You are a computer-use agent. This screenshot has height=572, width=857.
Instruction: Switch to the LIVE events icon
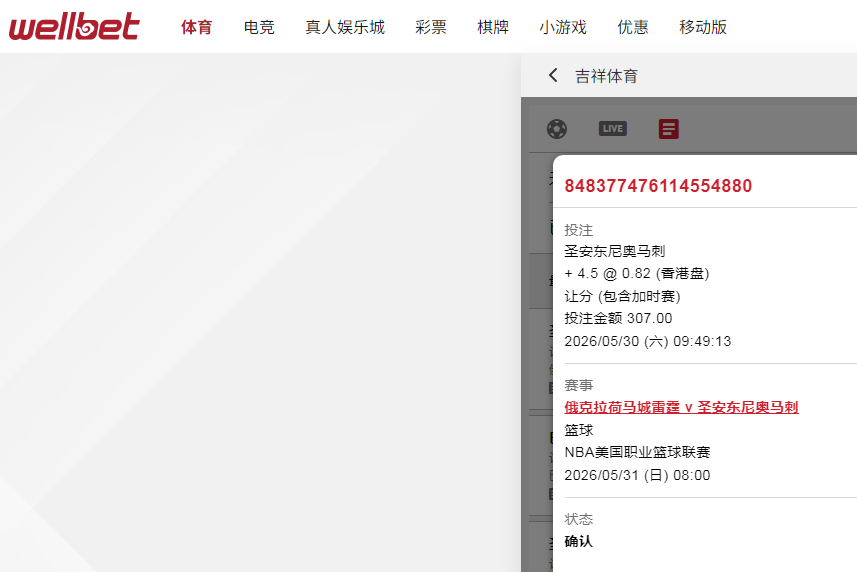tap(613, 129)
